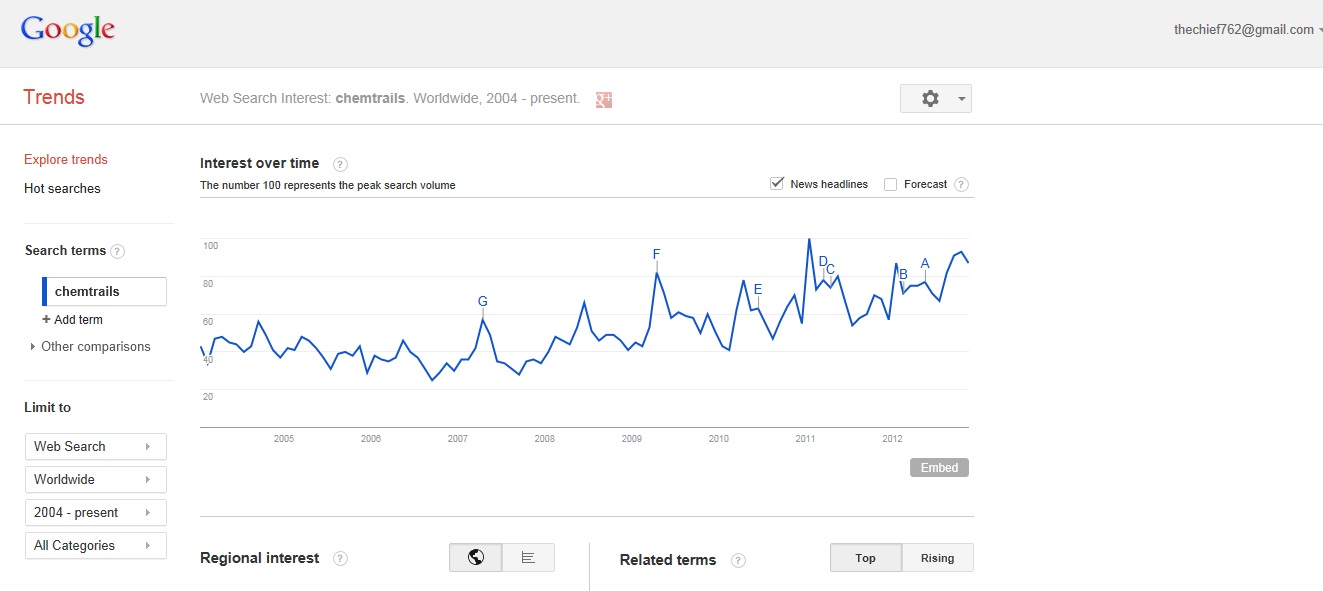The image size is (1323, 591).
Task: Click help icon next to Forecast
Action: point(961,185)
